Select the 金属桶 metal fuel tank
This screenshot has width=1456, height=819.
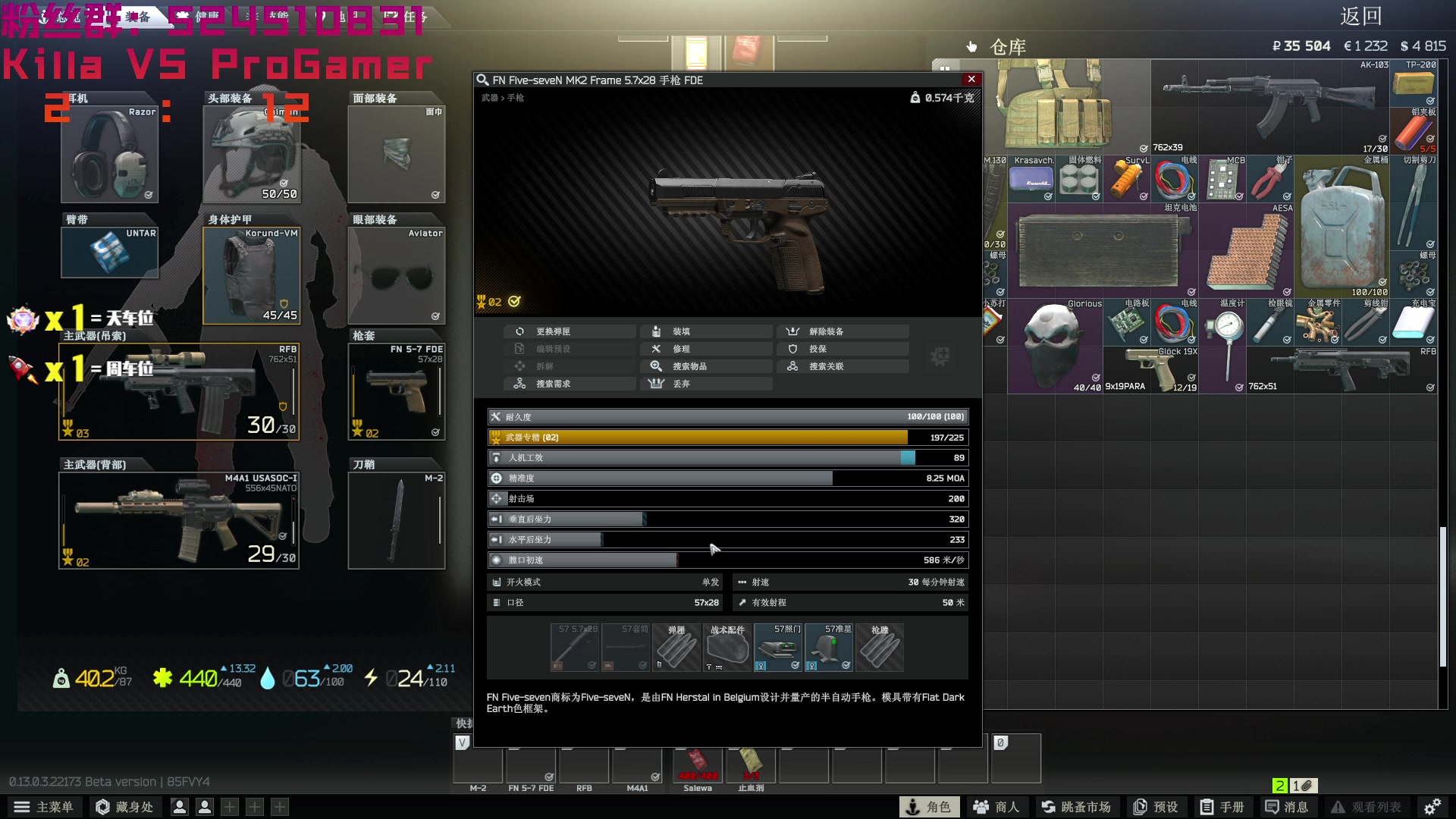pos(1342,227)
